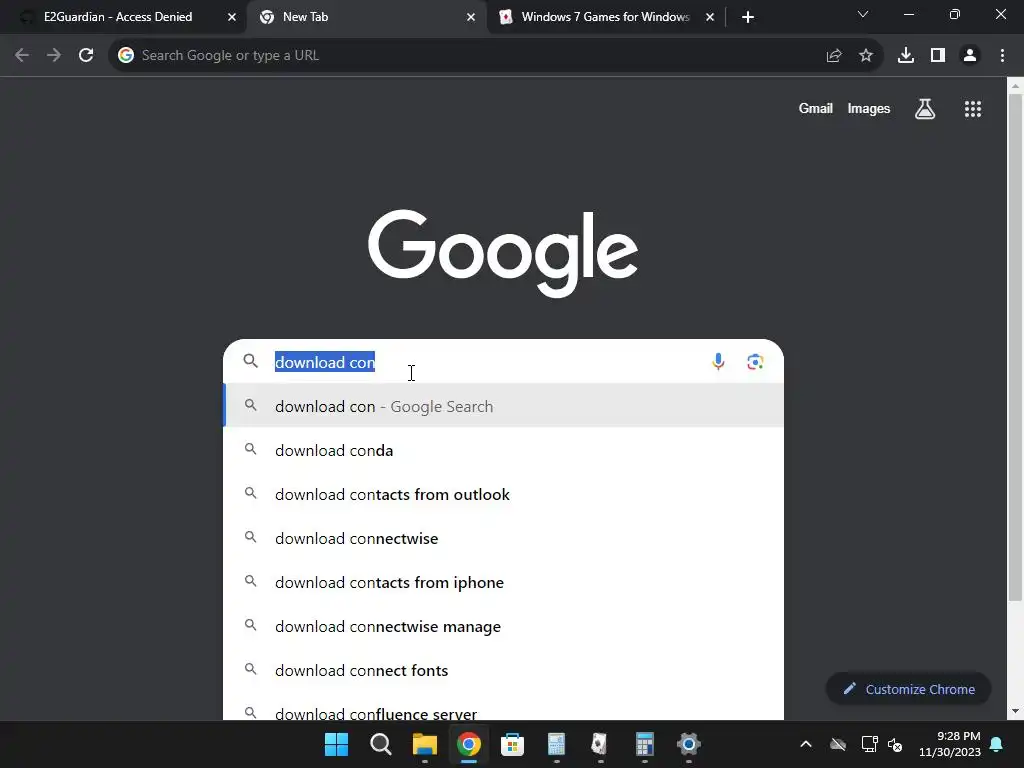1024x768 pixels.
Task: Open Chrome three-dot menu
Action: pos(1002,56)
